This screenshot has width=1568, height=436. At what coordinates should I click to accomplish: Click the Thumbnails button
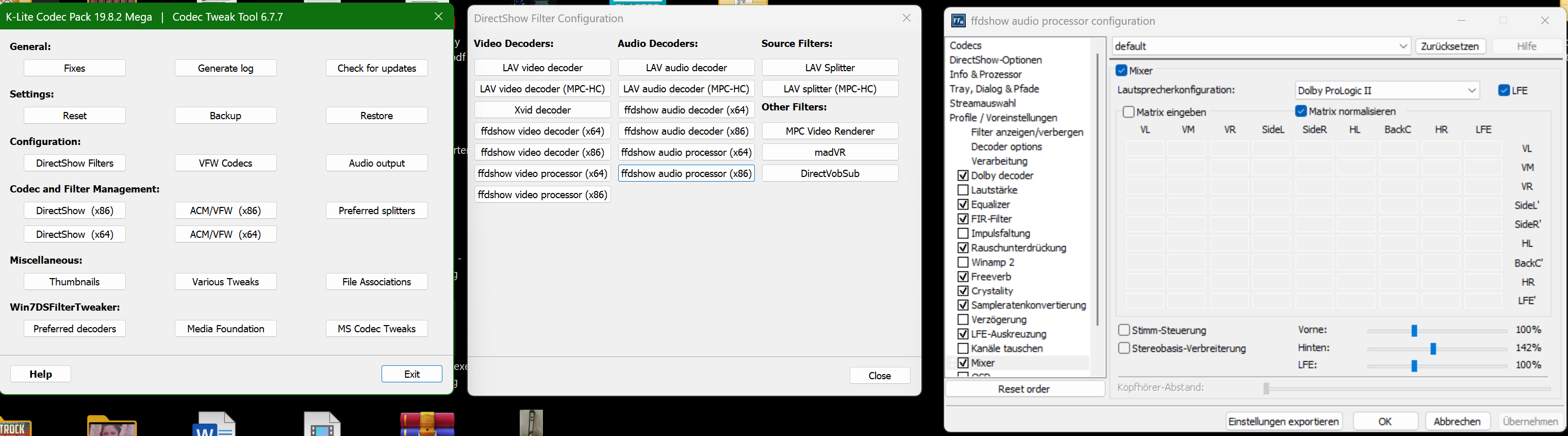[75, 282]
